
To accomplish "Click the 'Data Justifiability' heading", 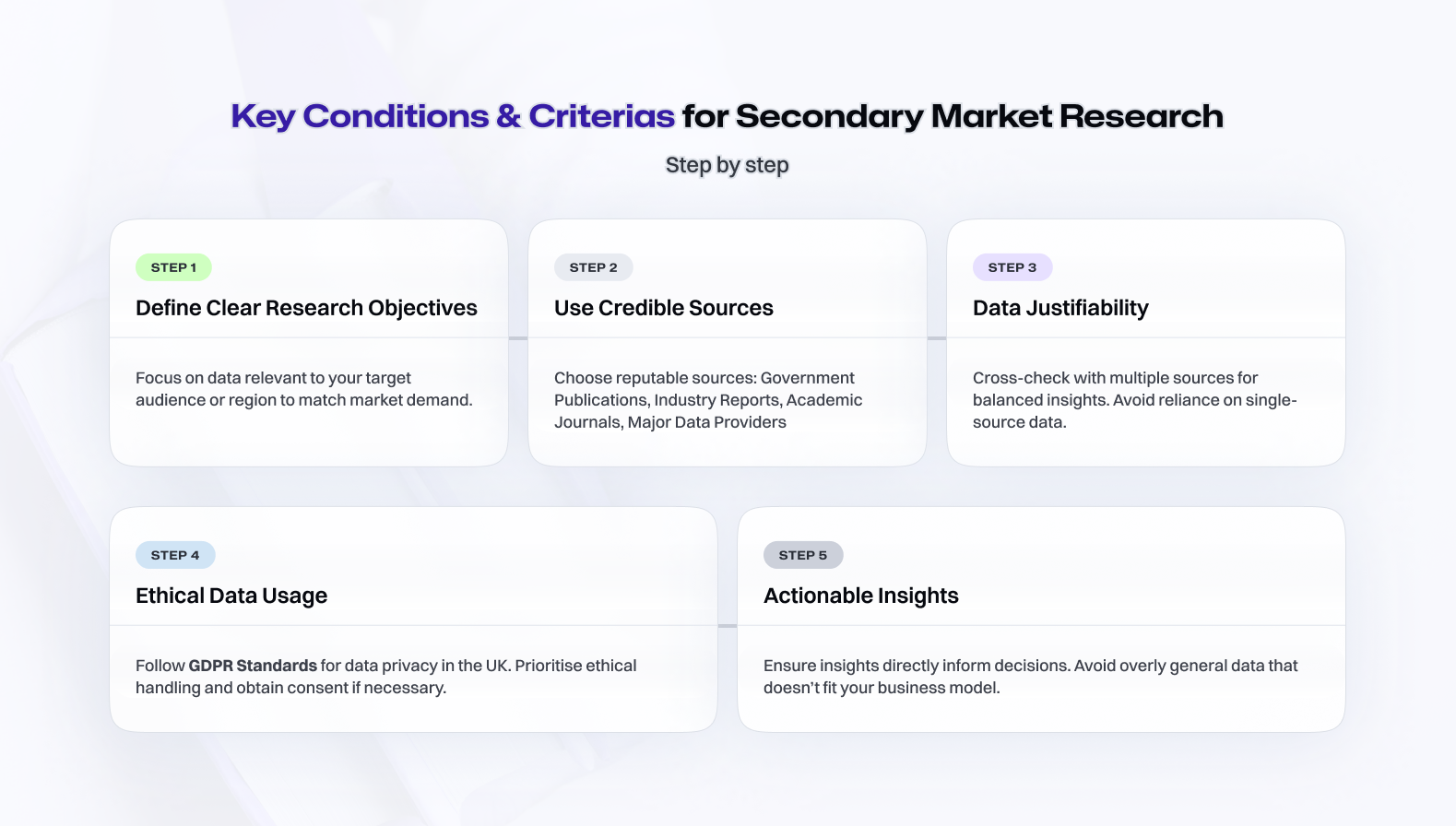I will pos(1060,308).
